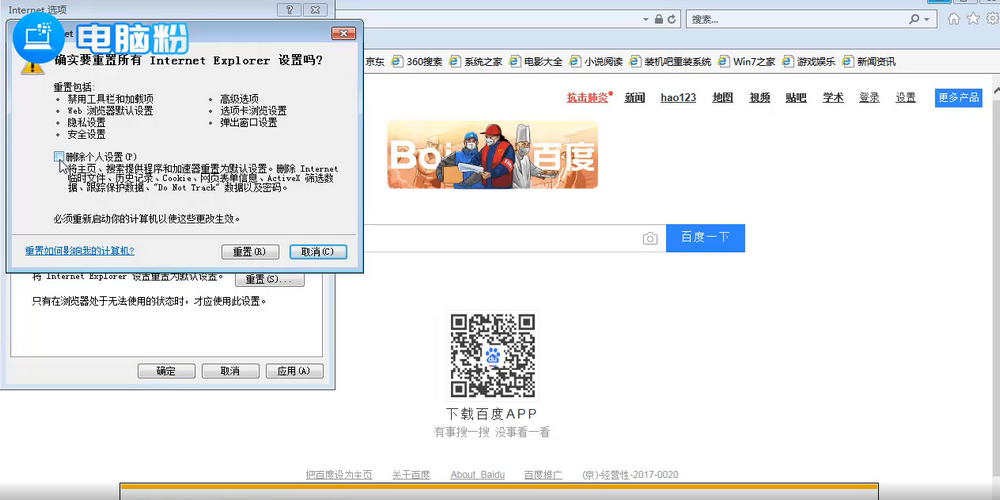
Task: Click the Baidu app QR code
Action: tap(492, 356)
